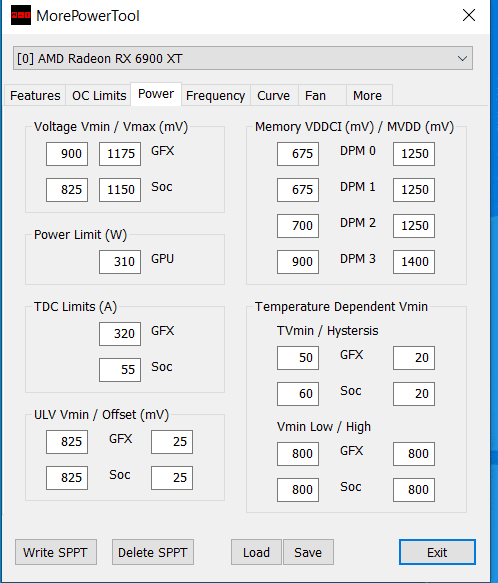Switch to the OC Limits tab
The height and width of the screenshot is (583, 498).
99,96
